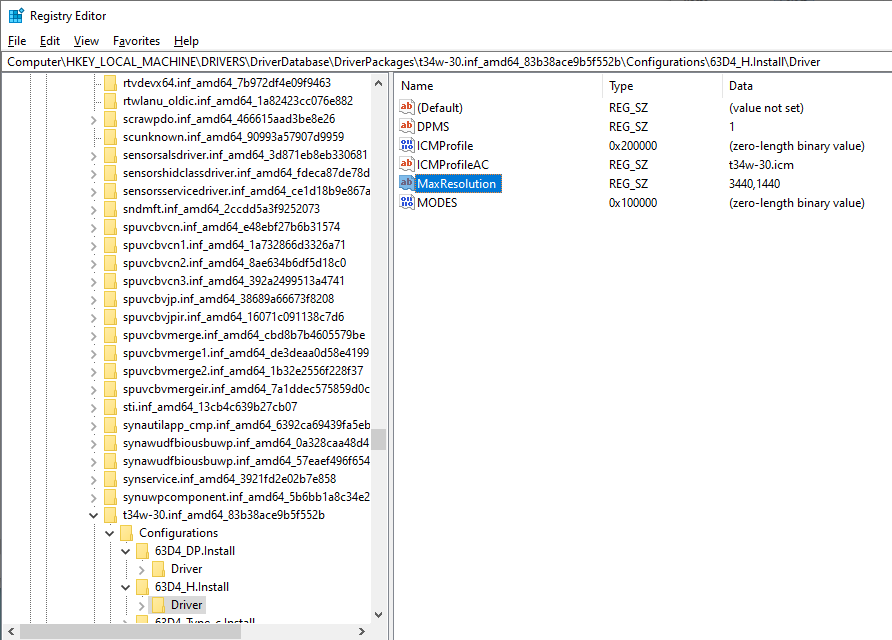The image size is (892, 640).
Task: Collapse the t34w-30.inf_amd64 tree node
Action: tap(94, 516)
